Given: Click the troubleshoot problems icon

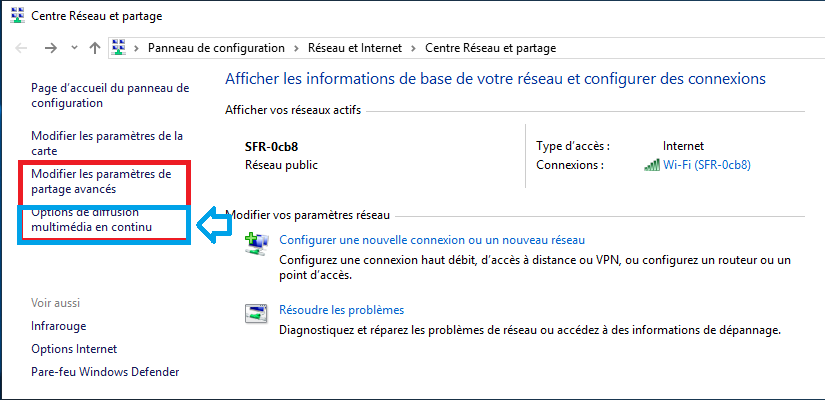Looking at the screenshot, I should [x=256, y=313].
